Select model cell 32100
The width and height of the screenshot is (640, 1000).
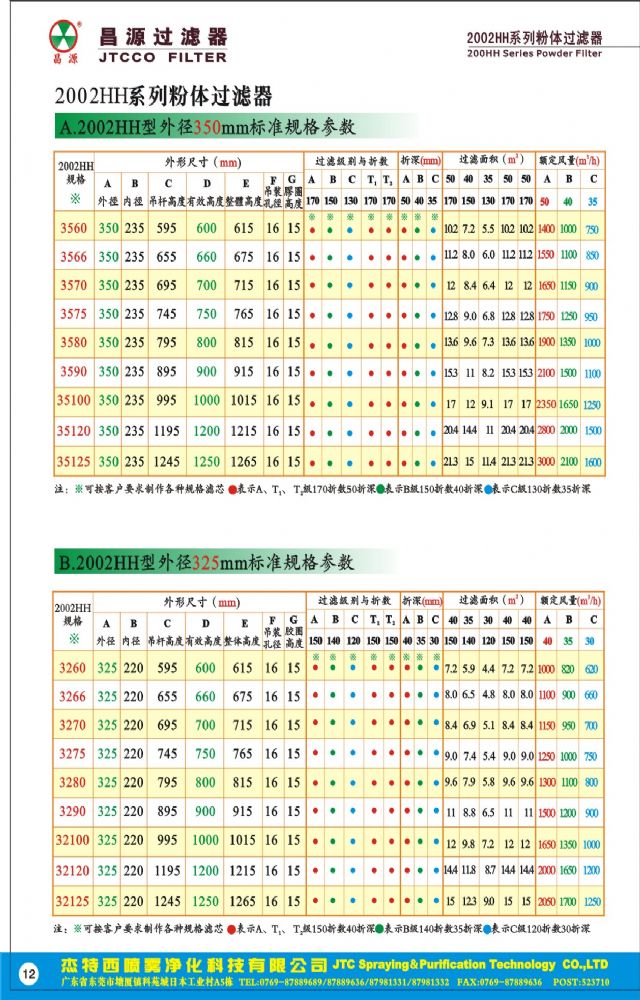(x=73, y=840)
